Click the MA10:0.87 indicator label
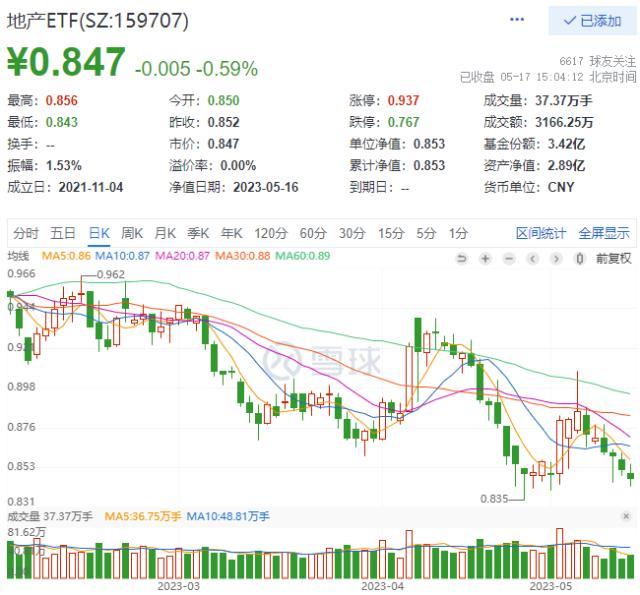The width and height of the screenshot is (640, 595). pos(122,256)
